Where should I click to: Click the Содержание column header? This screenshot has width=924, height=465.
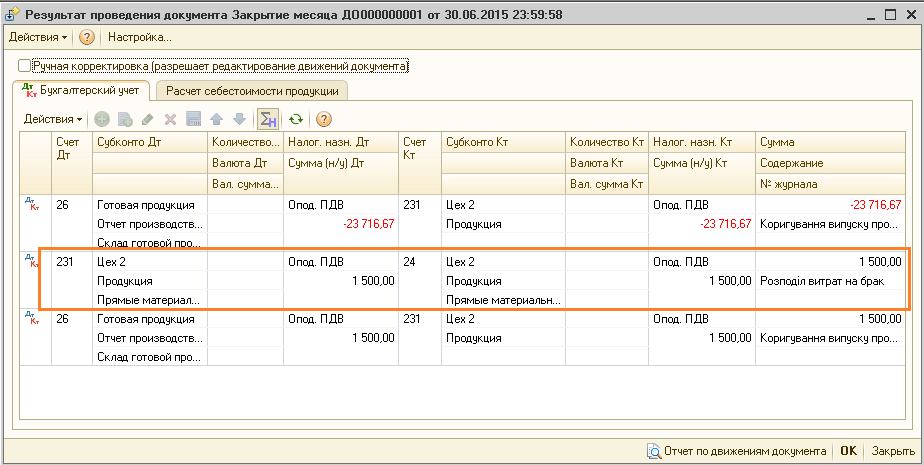point(830,163)
